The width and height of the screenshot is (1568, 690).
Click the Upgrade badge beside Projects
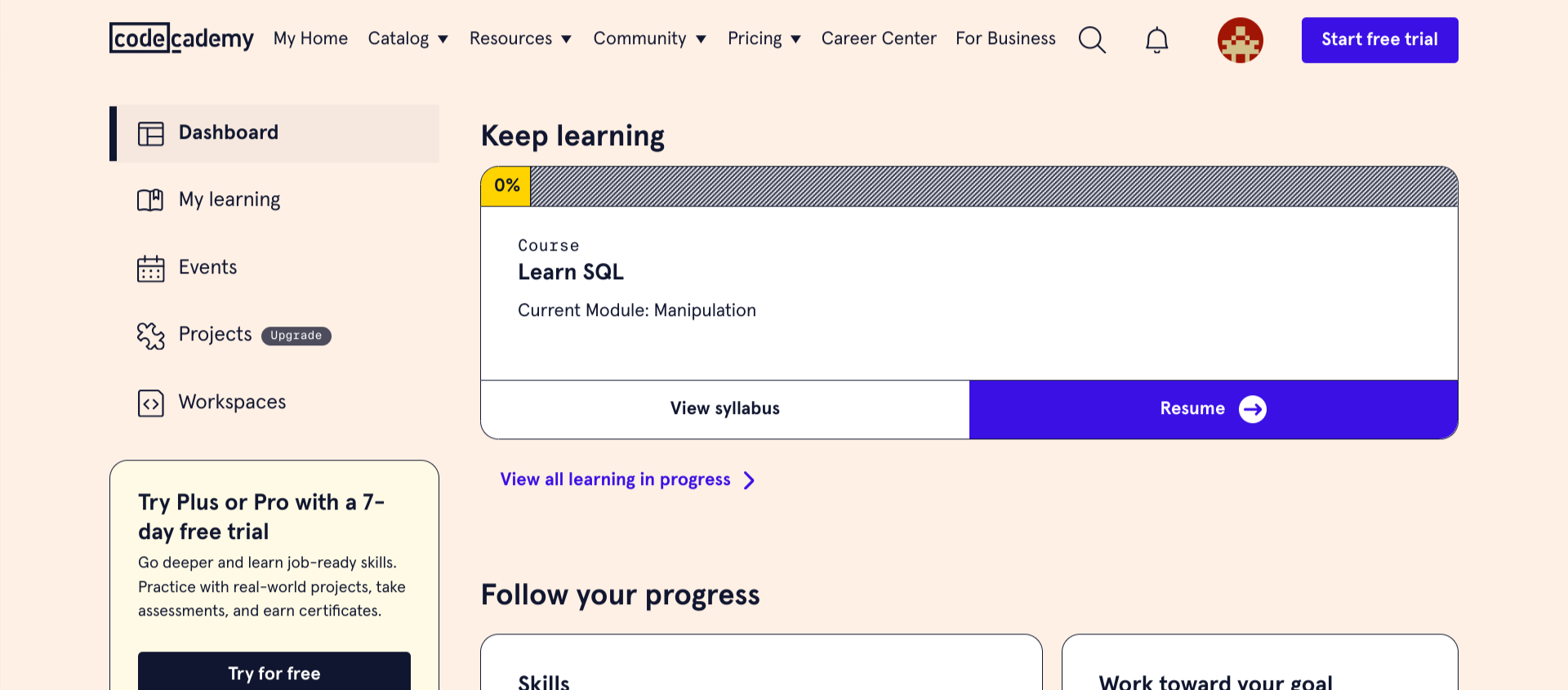pos(296,336)
